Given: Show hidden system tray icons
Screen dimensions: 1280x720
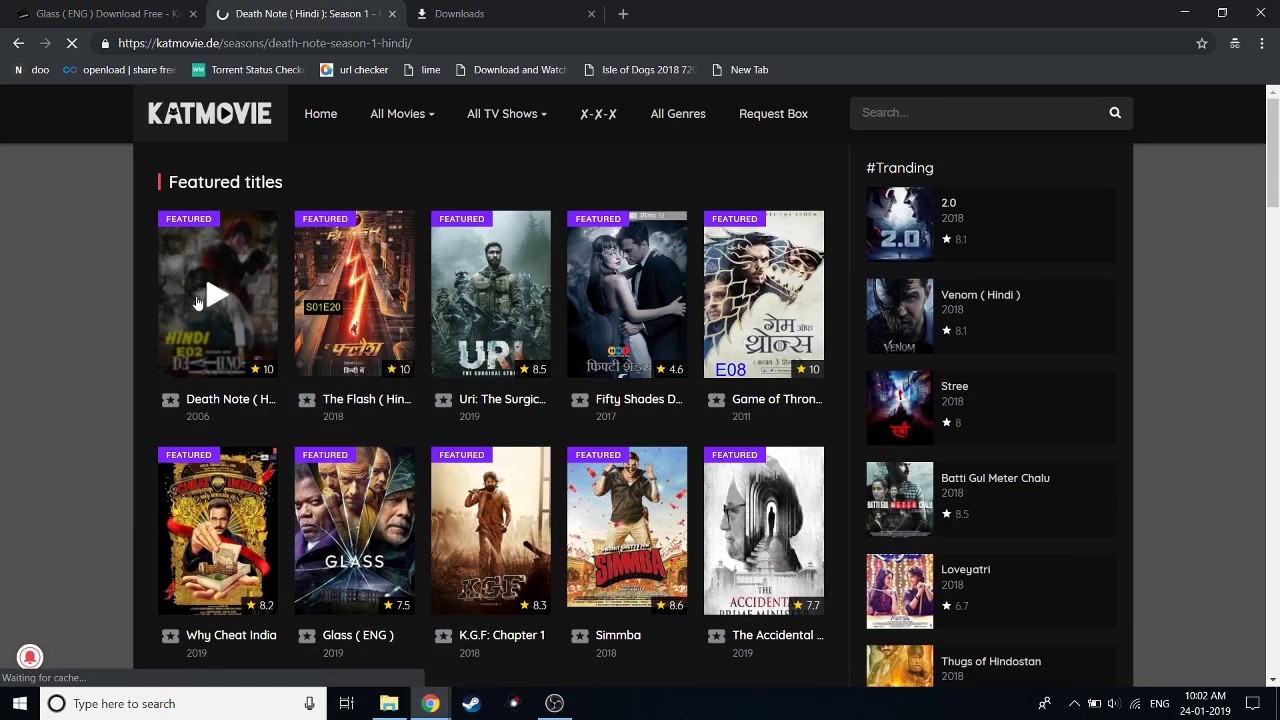Looking at the screenshot, I should 1074,704.
